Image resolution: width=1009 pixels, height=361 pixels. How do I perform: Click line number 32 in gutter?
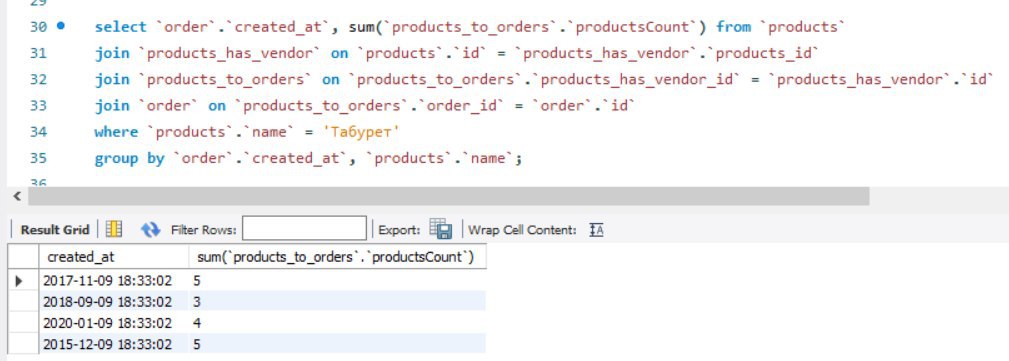[x=38, y=79]
